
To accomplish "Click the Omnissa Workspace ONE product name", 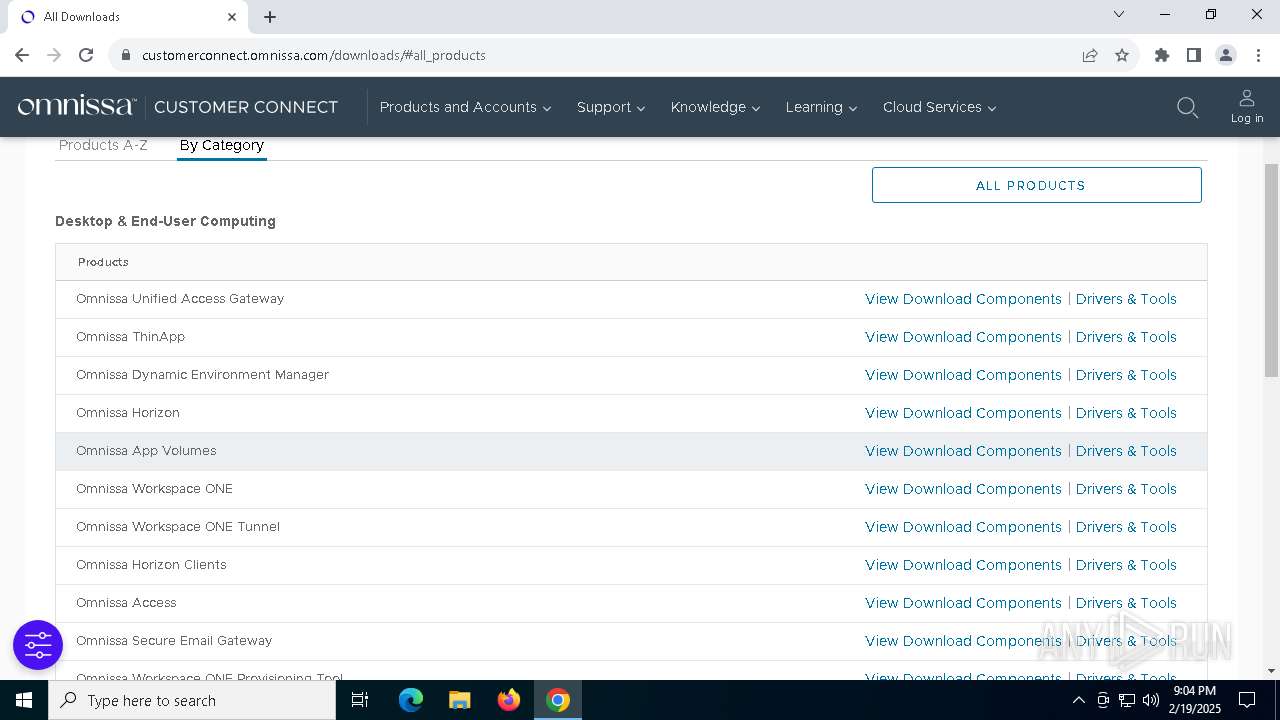I will pyautogui.click(x=154, y=489).
